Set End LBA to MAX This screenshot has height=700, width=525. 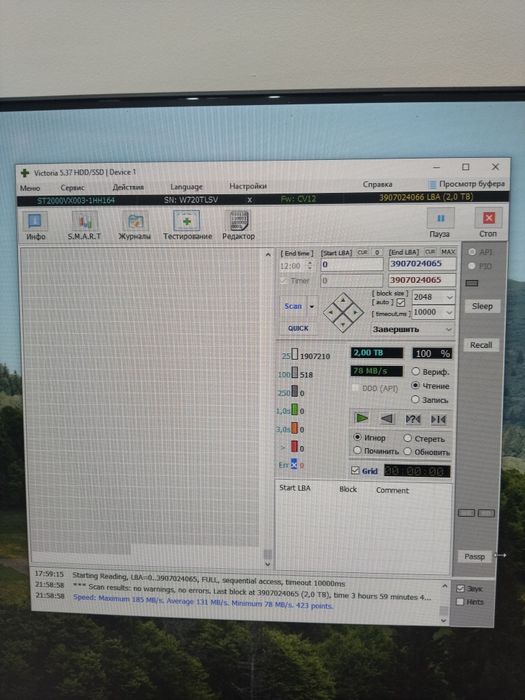click(x=448, y=252)
